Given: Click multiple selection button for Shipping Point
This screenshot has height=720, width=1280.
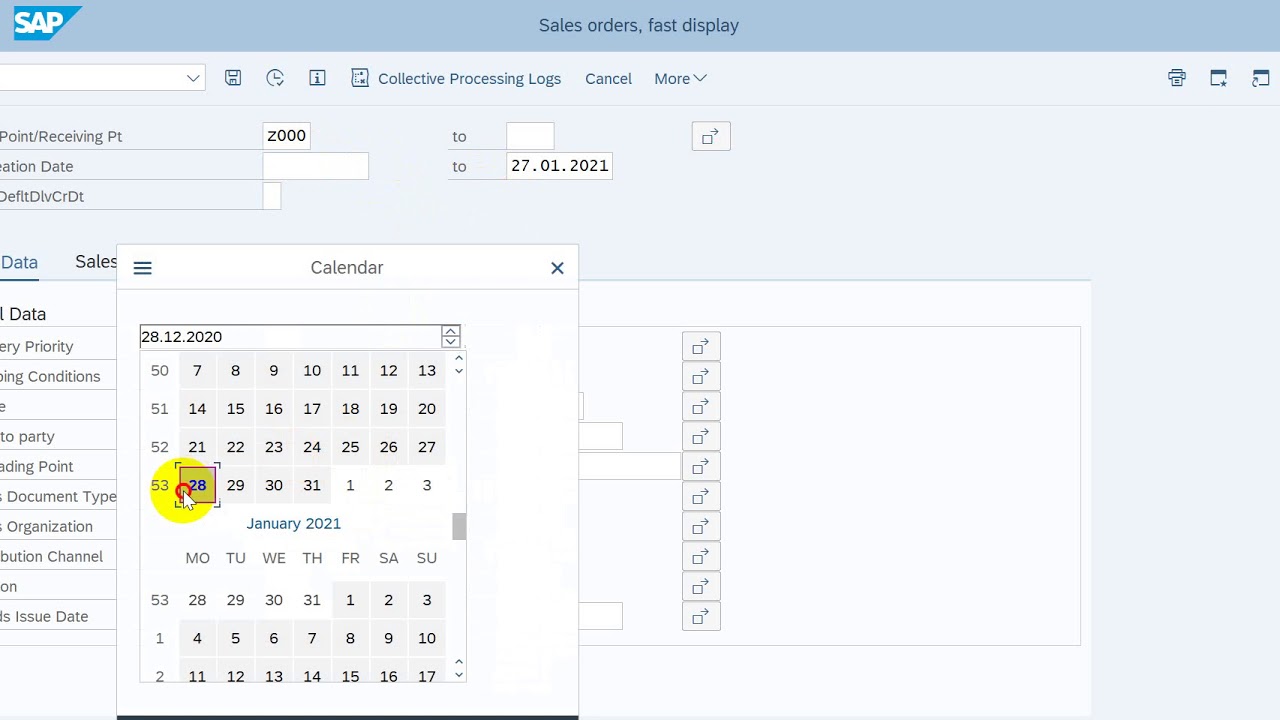Looking at the screenshot, I should coord(711,136).
